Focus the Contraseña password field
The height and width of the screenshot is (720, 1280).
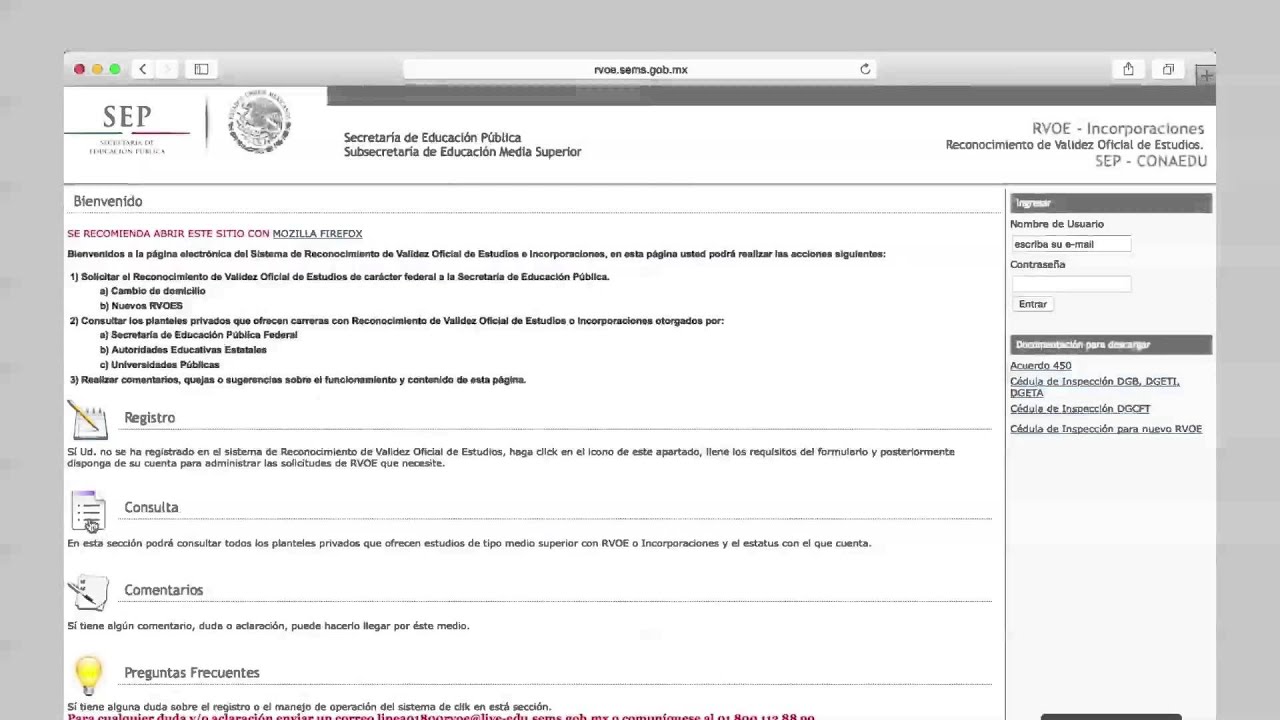click(x=1070, y=284)
